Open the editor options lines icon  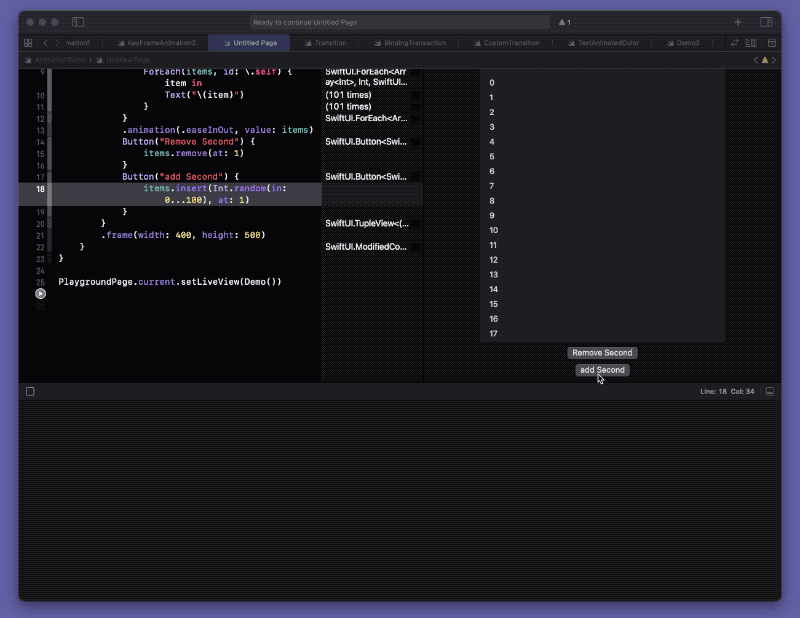coord(752,44)
